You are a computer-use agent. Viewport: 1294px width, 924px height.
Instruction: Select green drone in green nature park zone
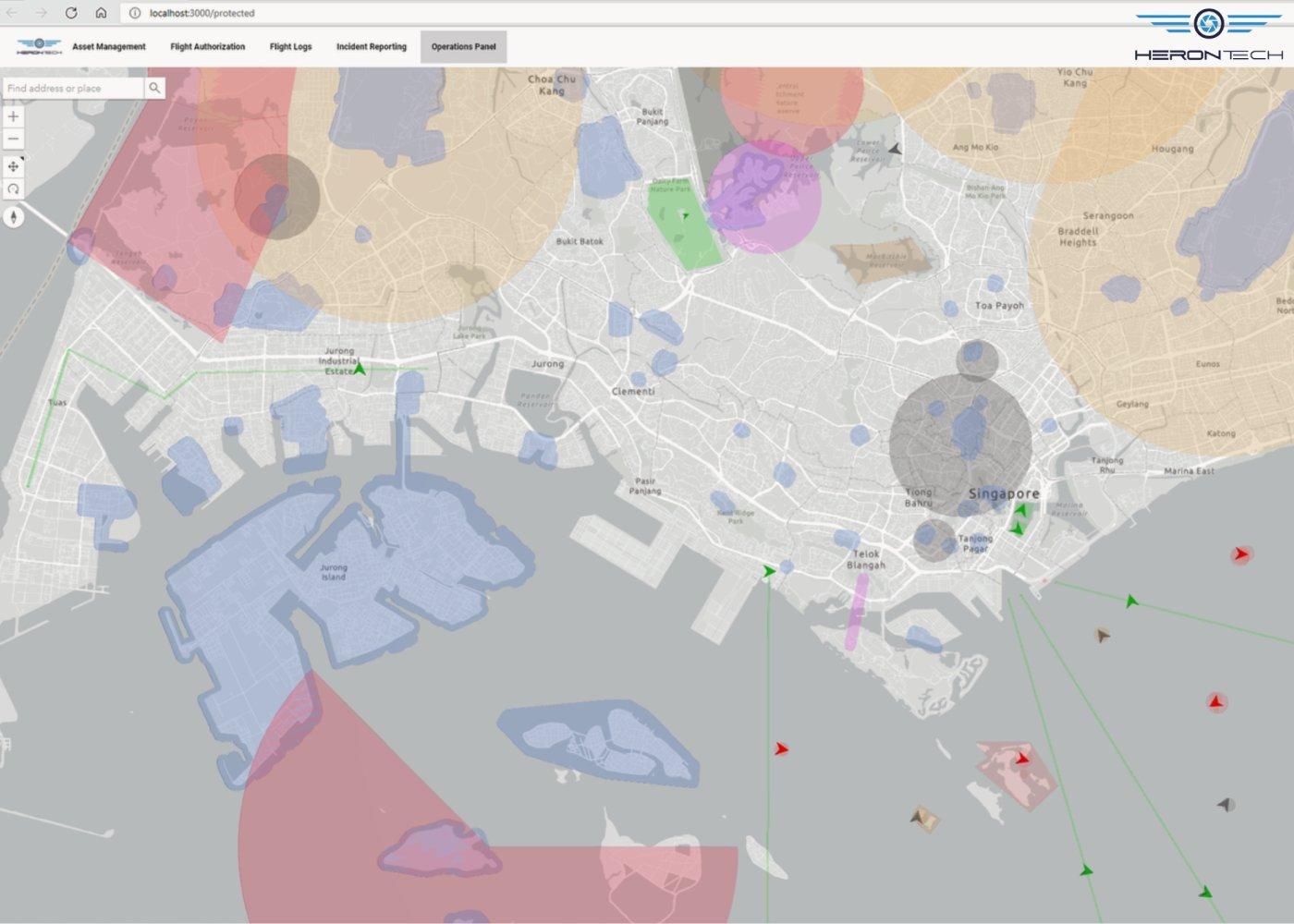click(x=685, y=214)
